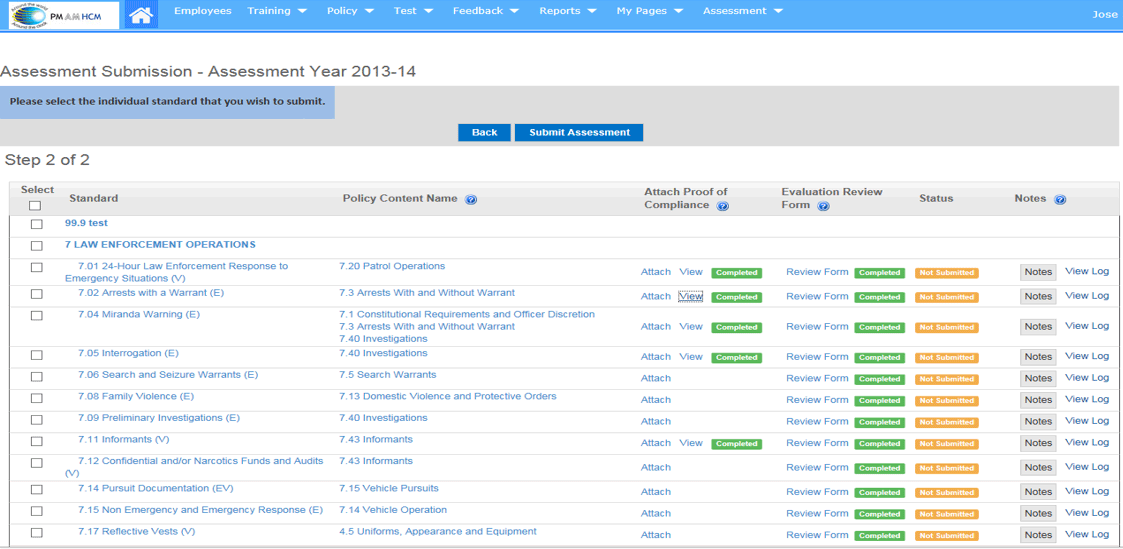Click the Home icon in navigation bar
This screenshot has height=549, width=1123.
142,15
